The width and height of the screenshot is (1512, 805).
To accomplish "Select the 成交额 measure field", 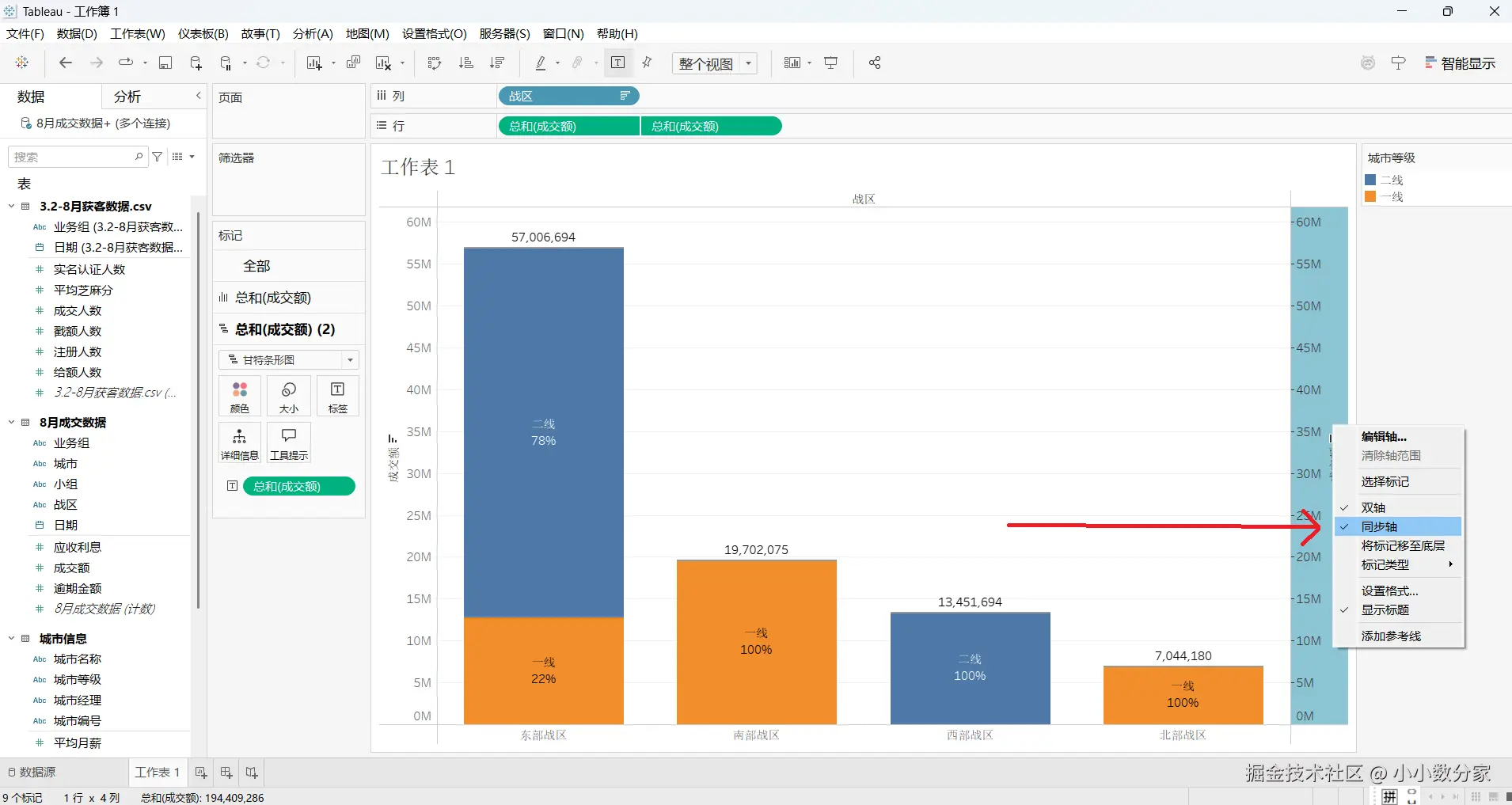I will coord(72,568).
